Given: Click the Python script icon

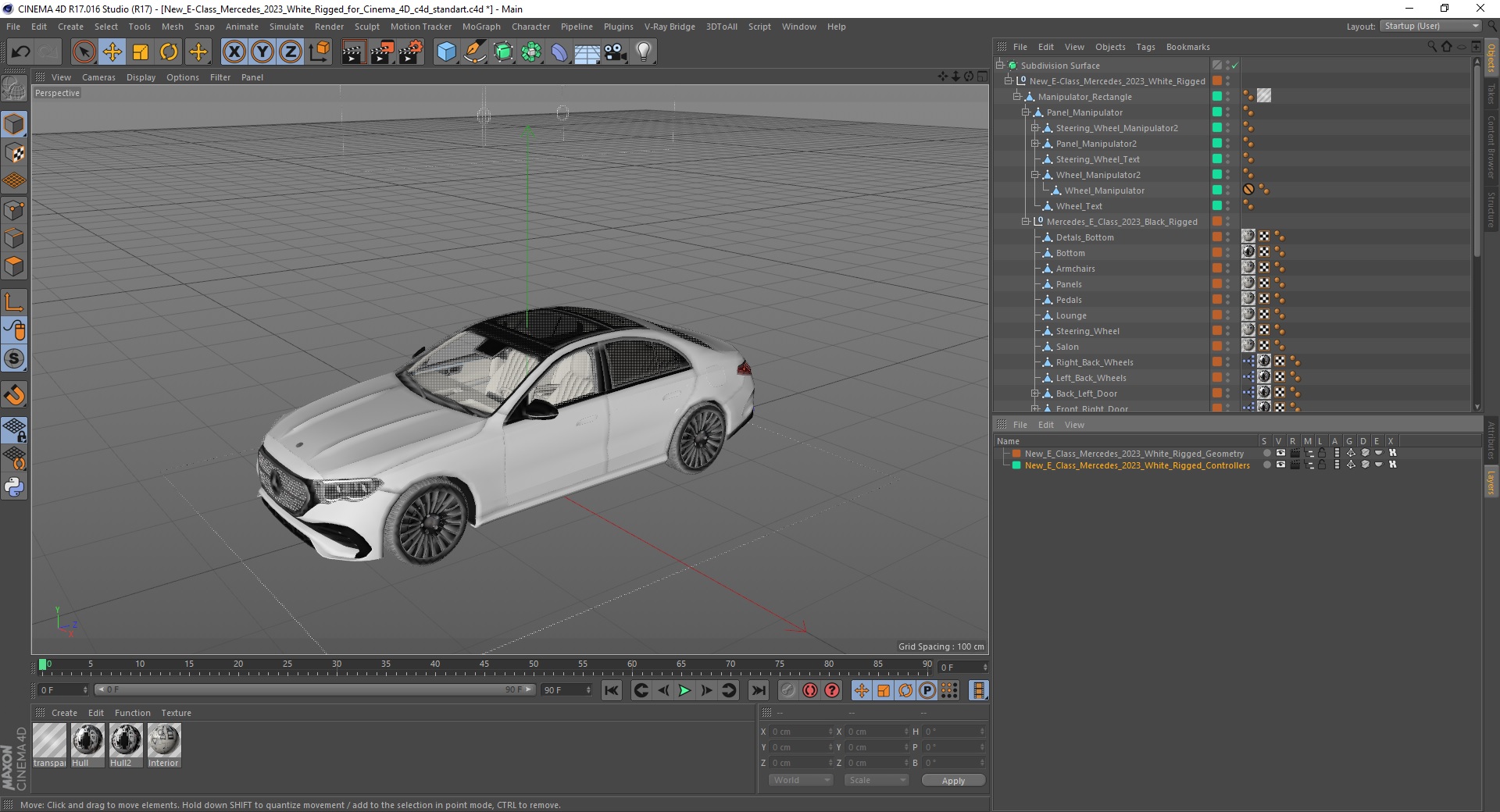Looking at the screenshot, I should [14, 487].
